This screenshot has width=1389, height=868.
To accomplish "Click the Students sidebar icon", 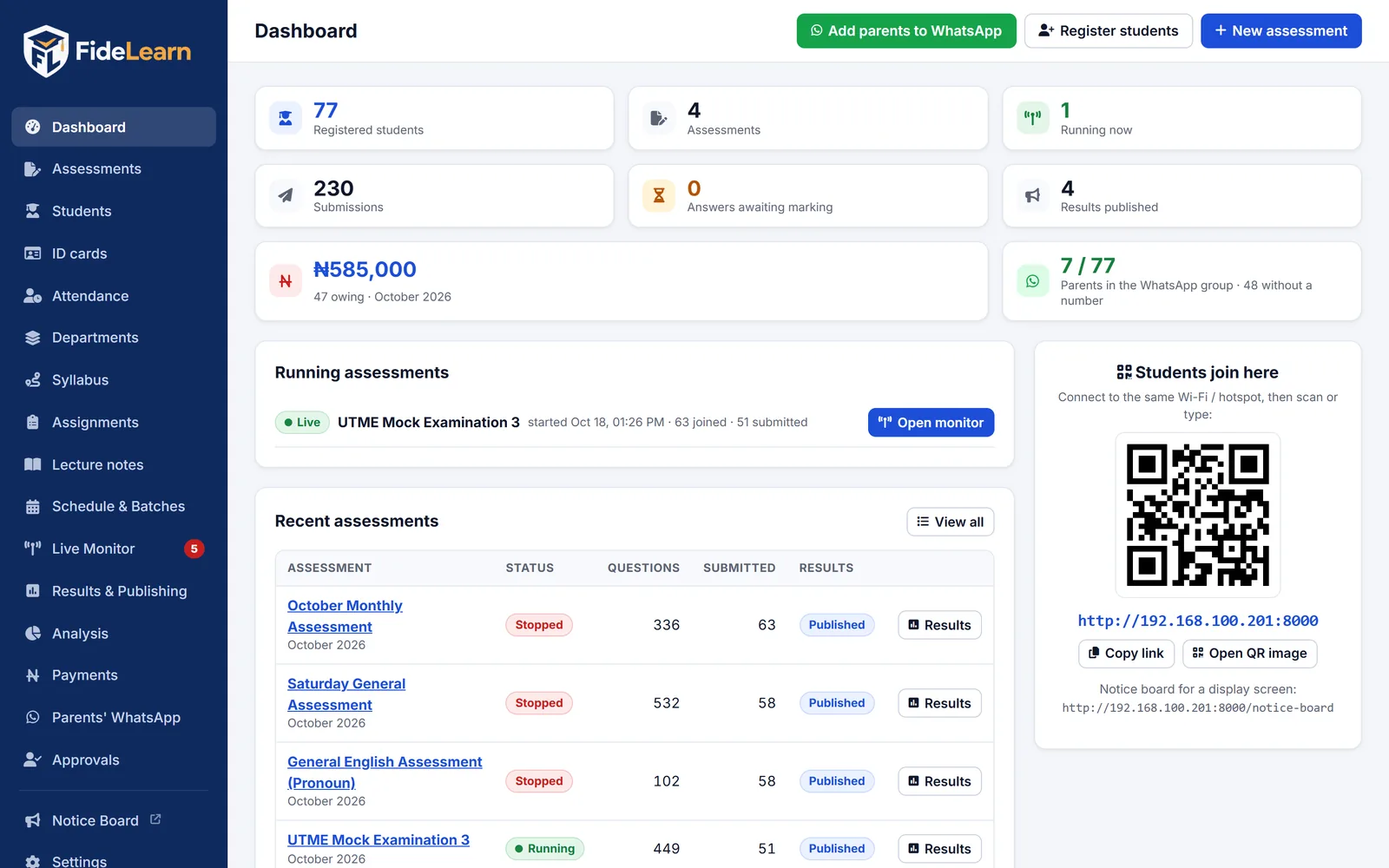I will 33,211.
